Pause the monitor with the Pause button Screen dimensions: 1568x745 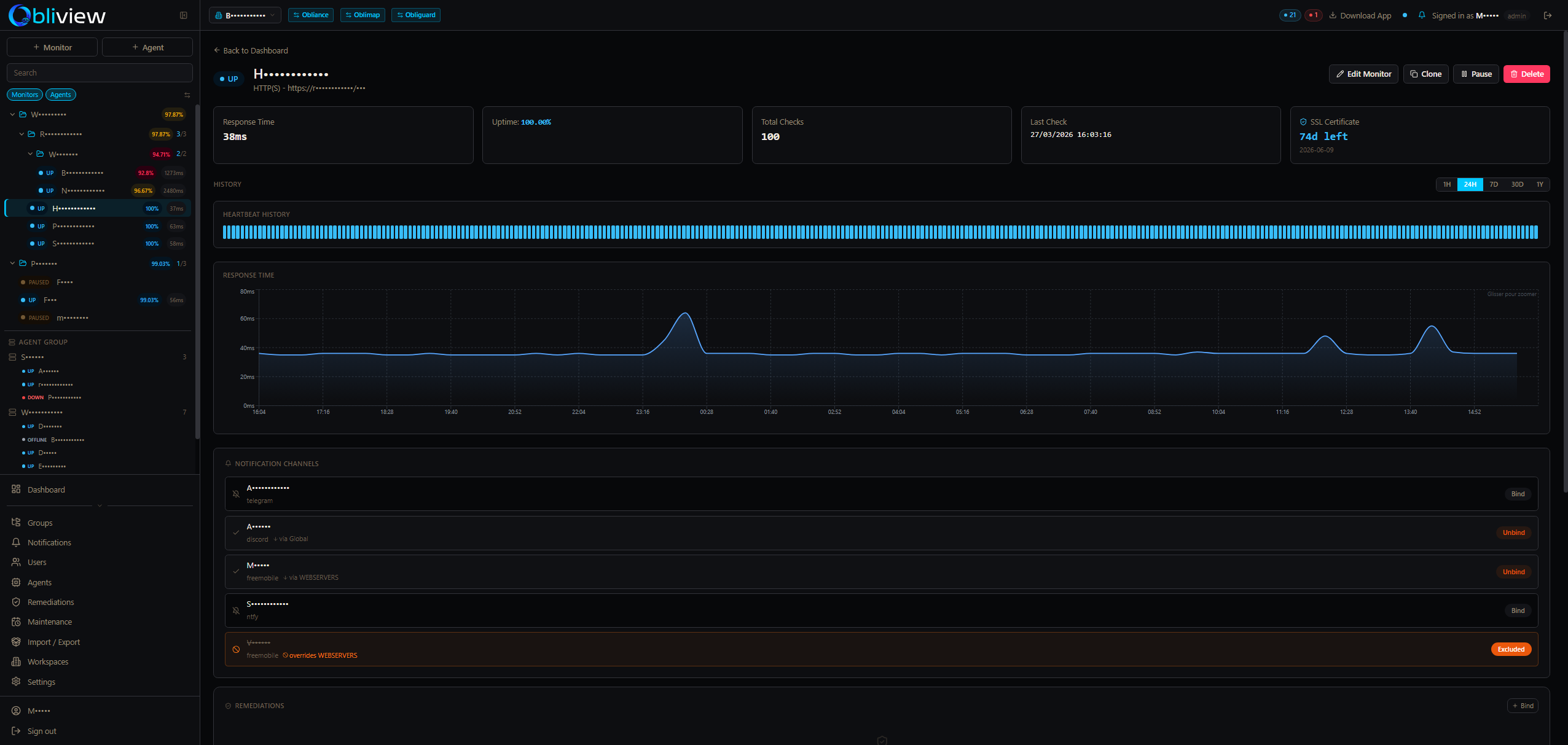[1476, 74]
